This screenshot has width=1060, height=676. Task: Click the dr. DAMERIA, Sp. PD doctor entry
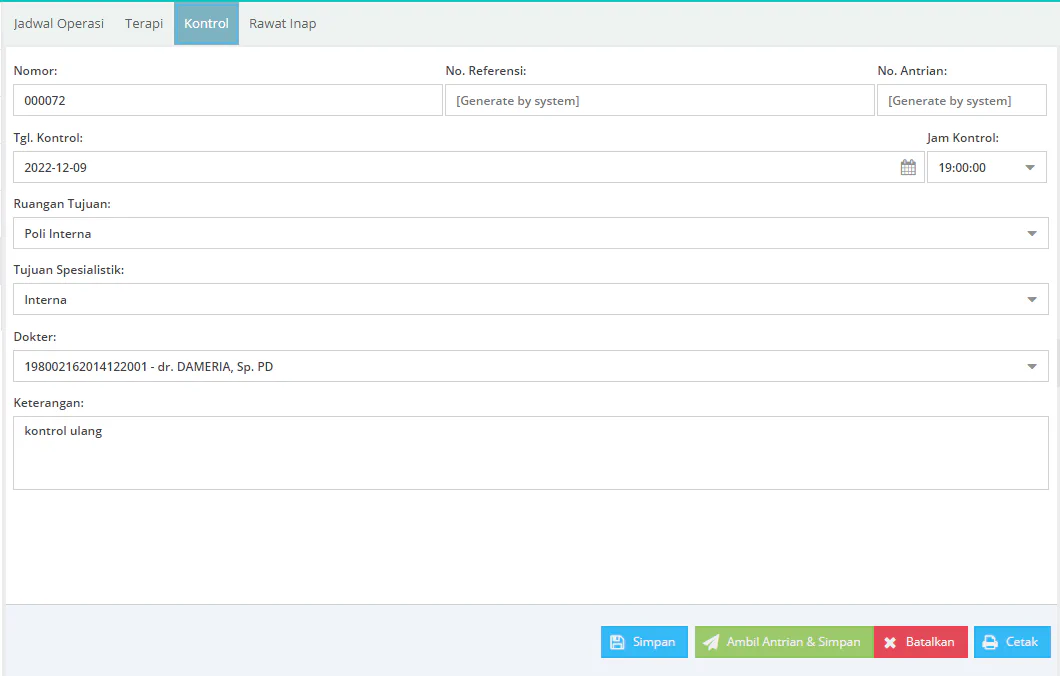[149, 366]
